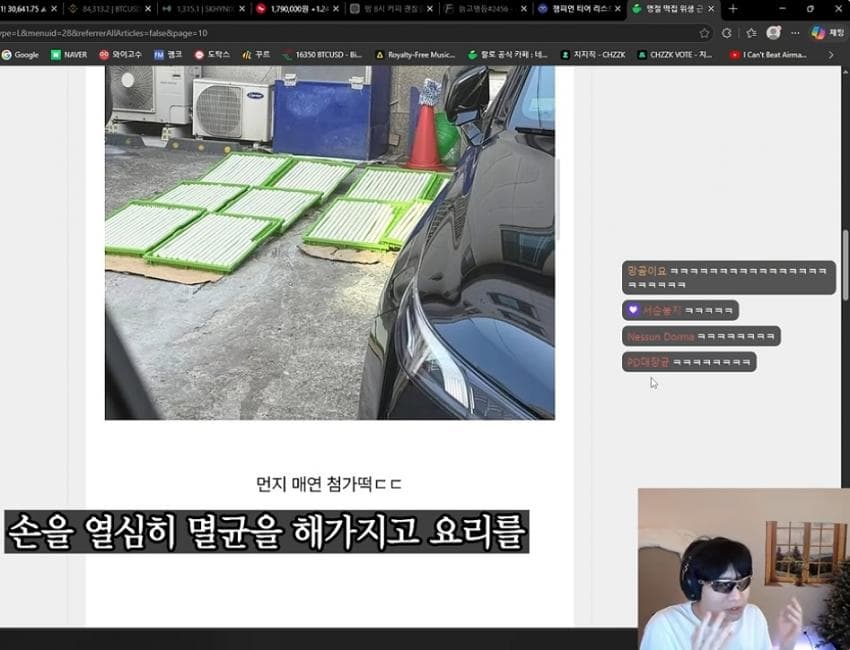Close the active Naver cafe tab
Image resolution: width=850 pixels, height=650 pixels.
tap(711, 9)
